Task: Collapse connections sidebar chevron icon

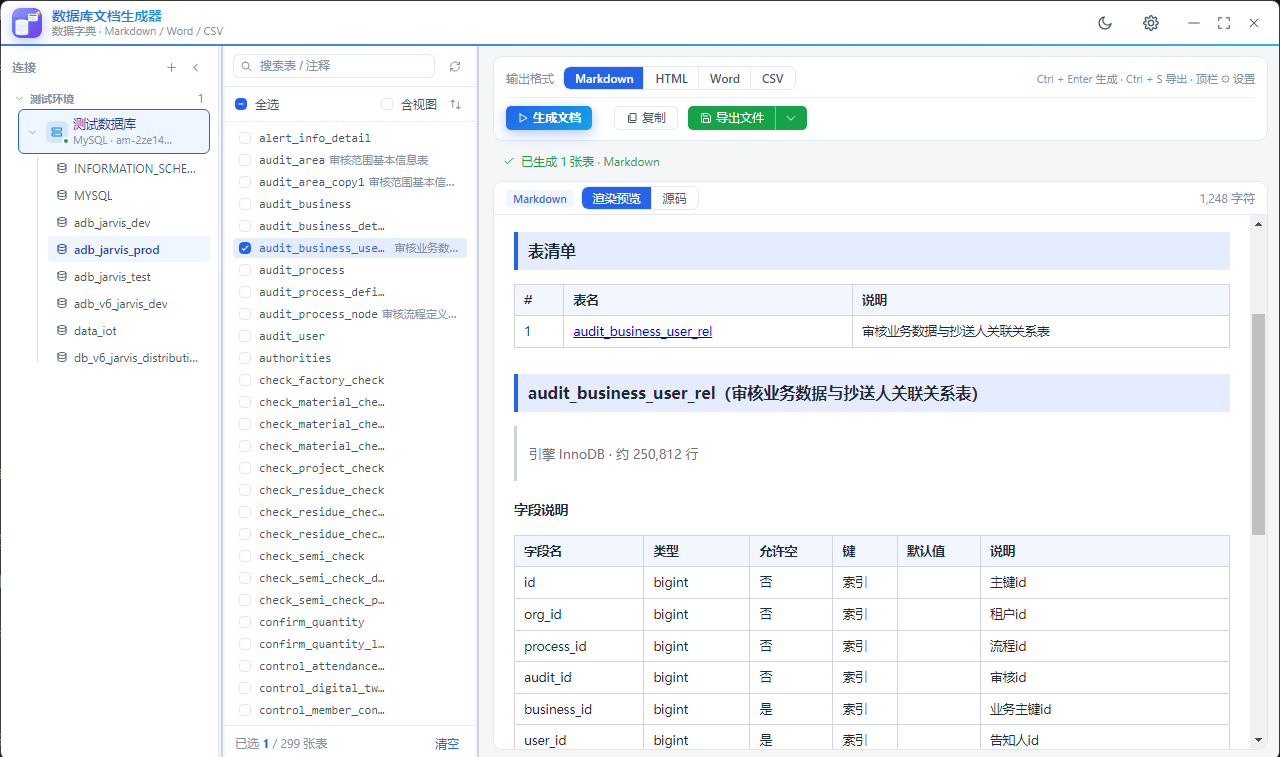Action: coord(196,68)
